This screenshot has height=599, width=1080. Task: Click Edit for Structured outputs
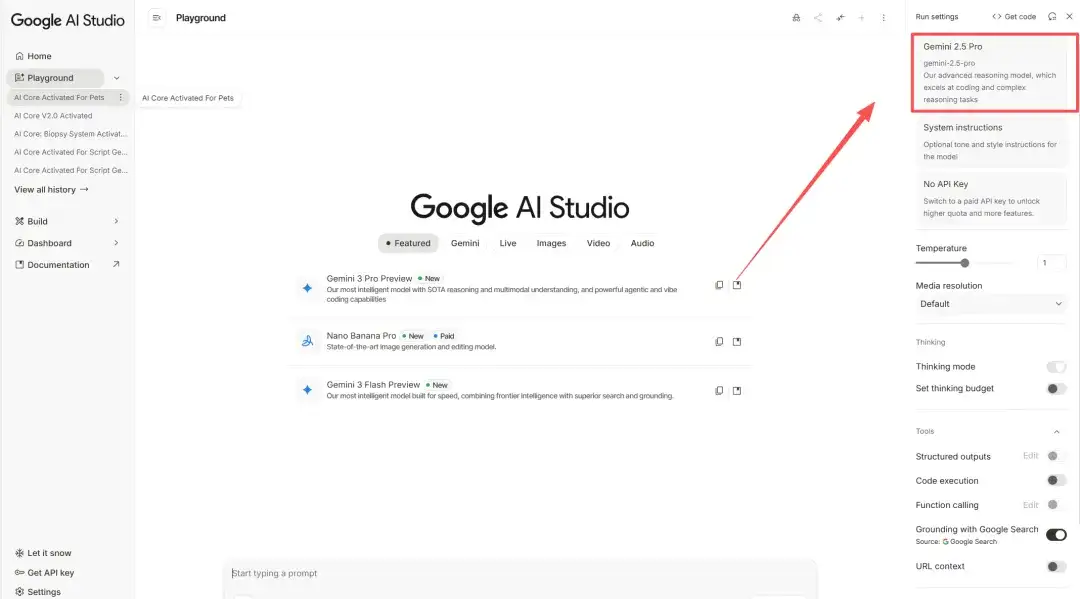1030,456
